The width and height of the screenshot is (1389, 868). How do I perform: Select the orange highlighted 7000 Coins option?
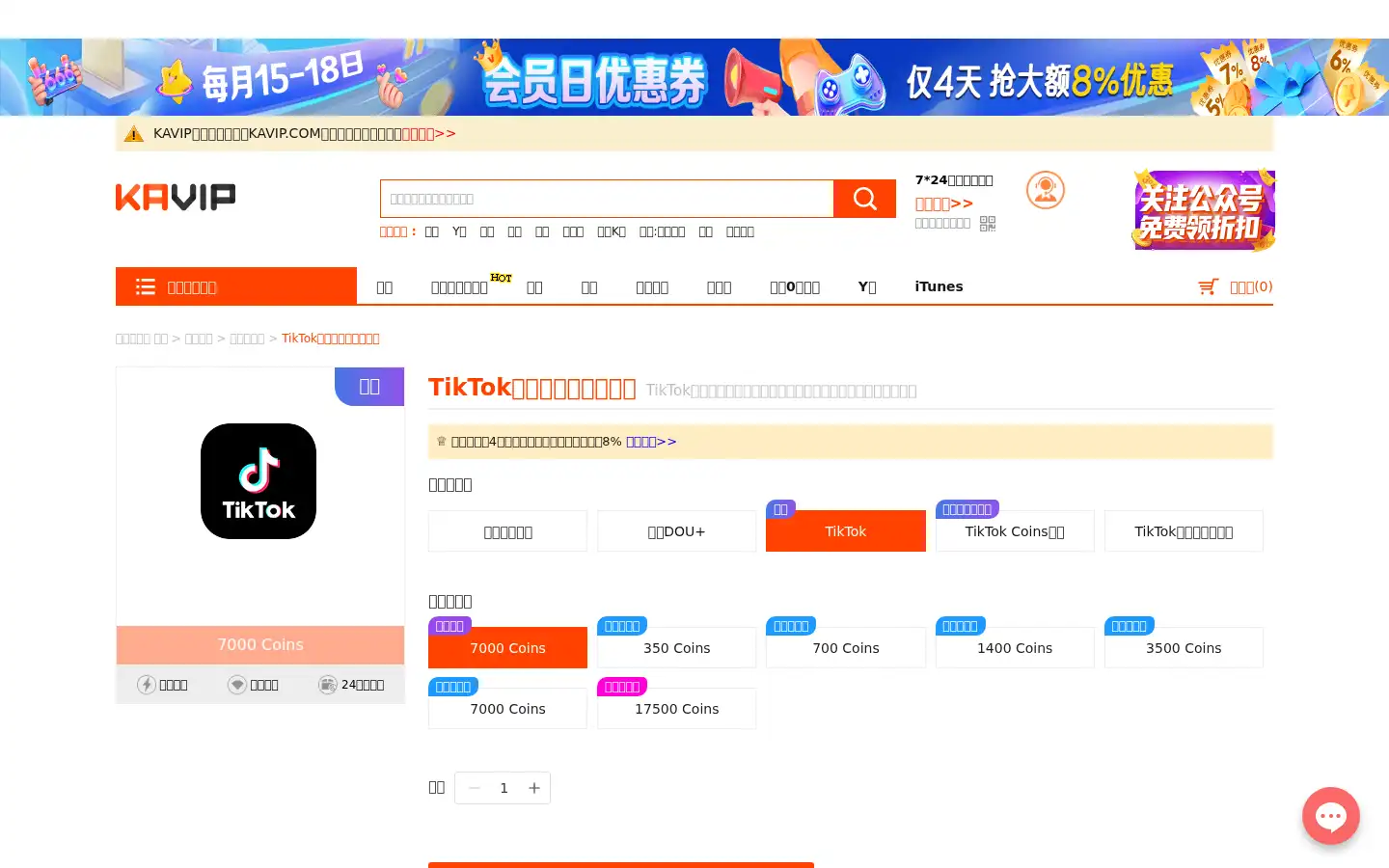[x=507, y=648]
